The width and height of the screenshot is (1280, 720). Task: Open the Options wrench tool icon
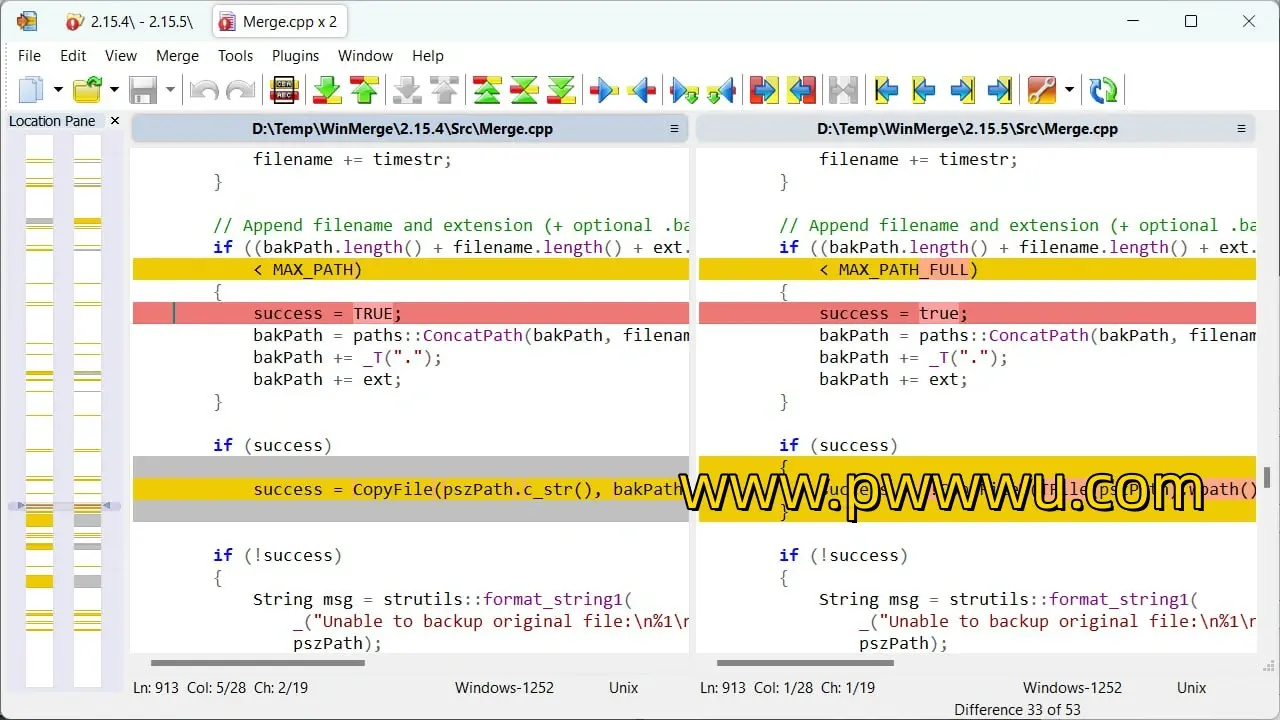(x=1041, y=90)
